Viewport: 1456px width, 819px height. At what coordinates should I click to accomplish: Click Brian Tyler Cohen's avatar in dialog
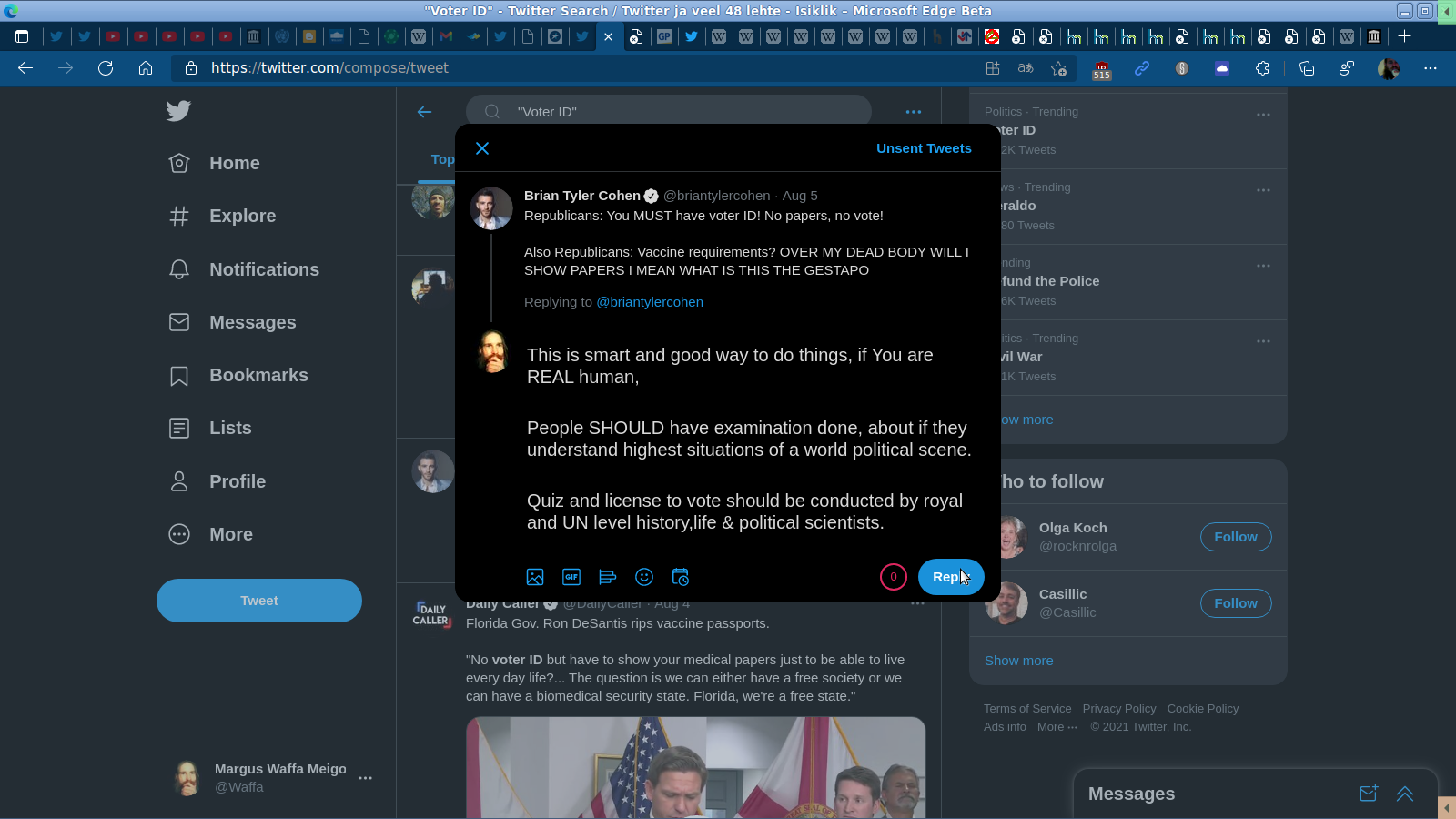[x=491, y=208]
